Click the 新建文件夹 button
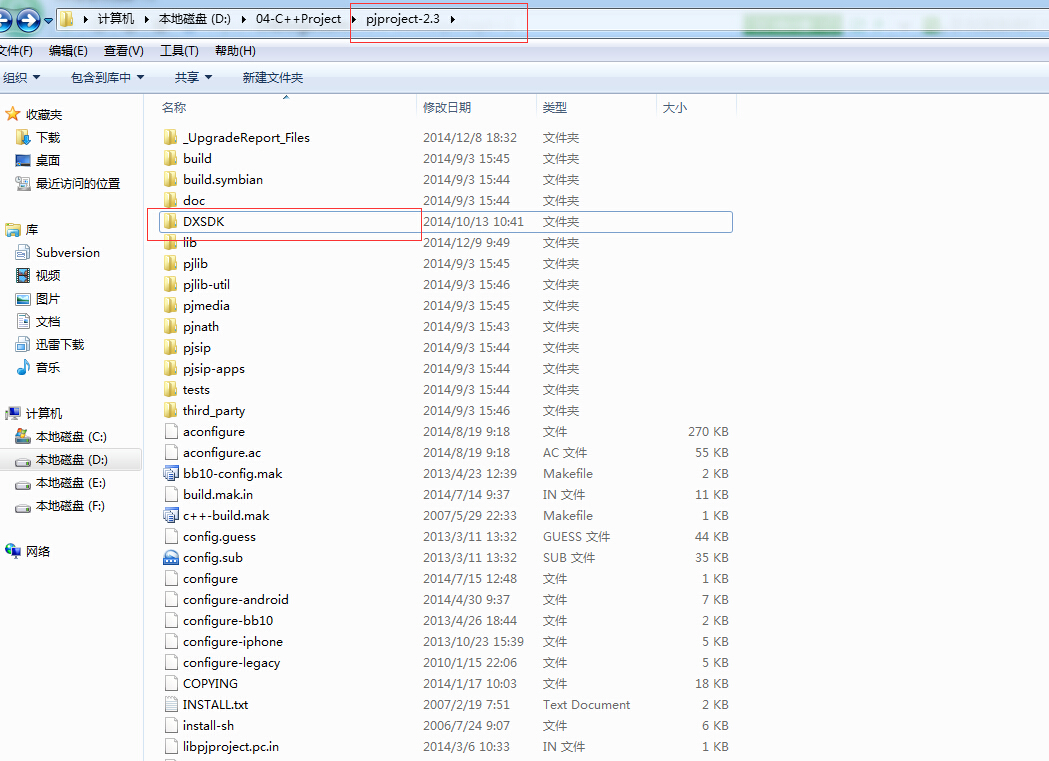 [x=273, y=78]
